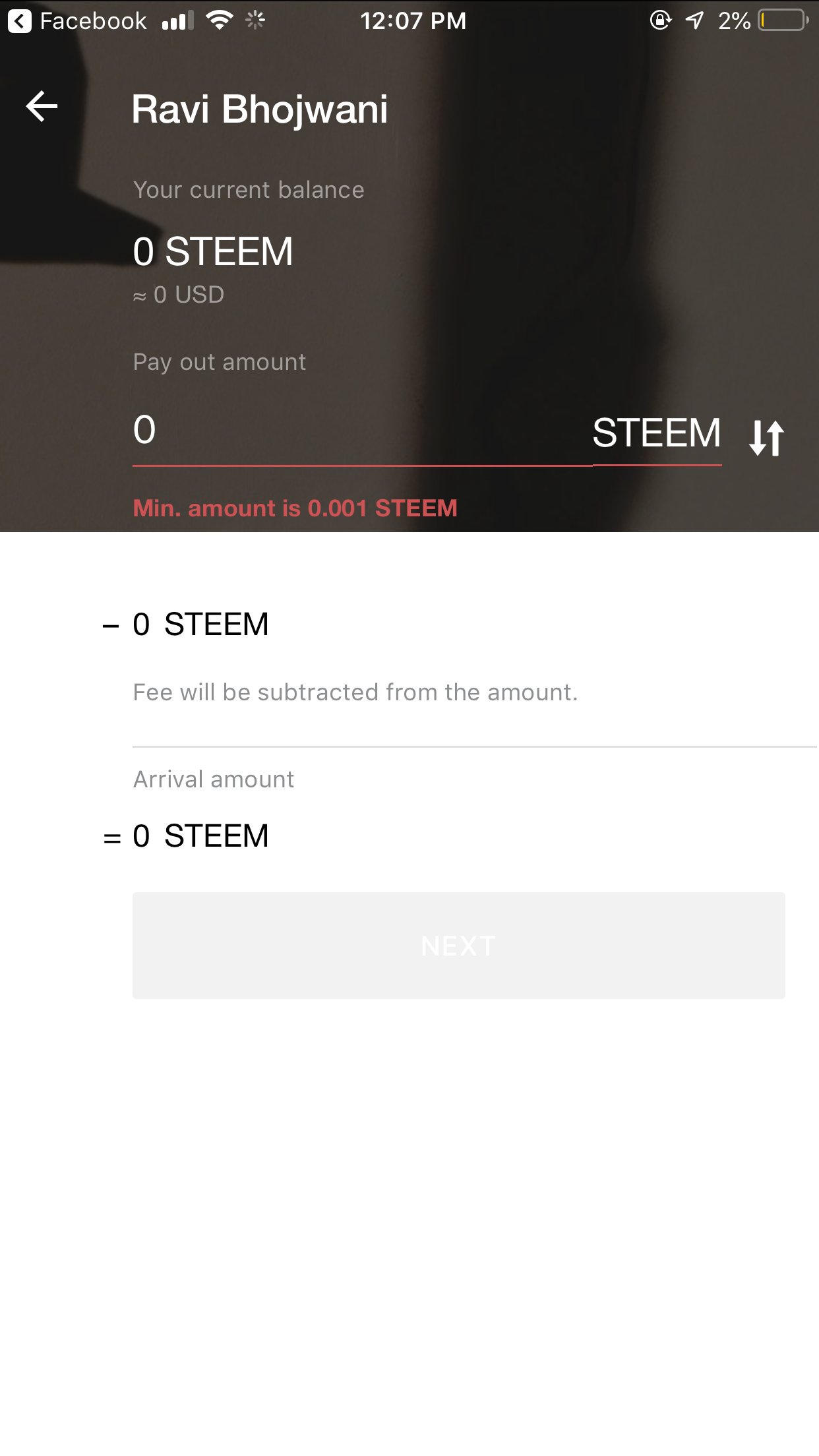The height and width of the screenshot is (1456, 819).
Task: Tap the Facebook return-to-app label
Action: coord(93,21)
